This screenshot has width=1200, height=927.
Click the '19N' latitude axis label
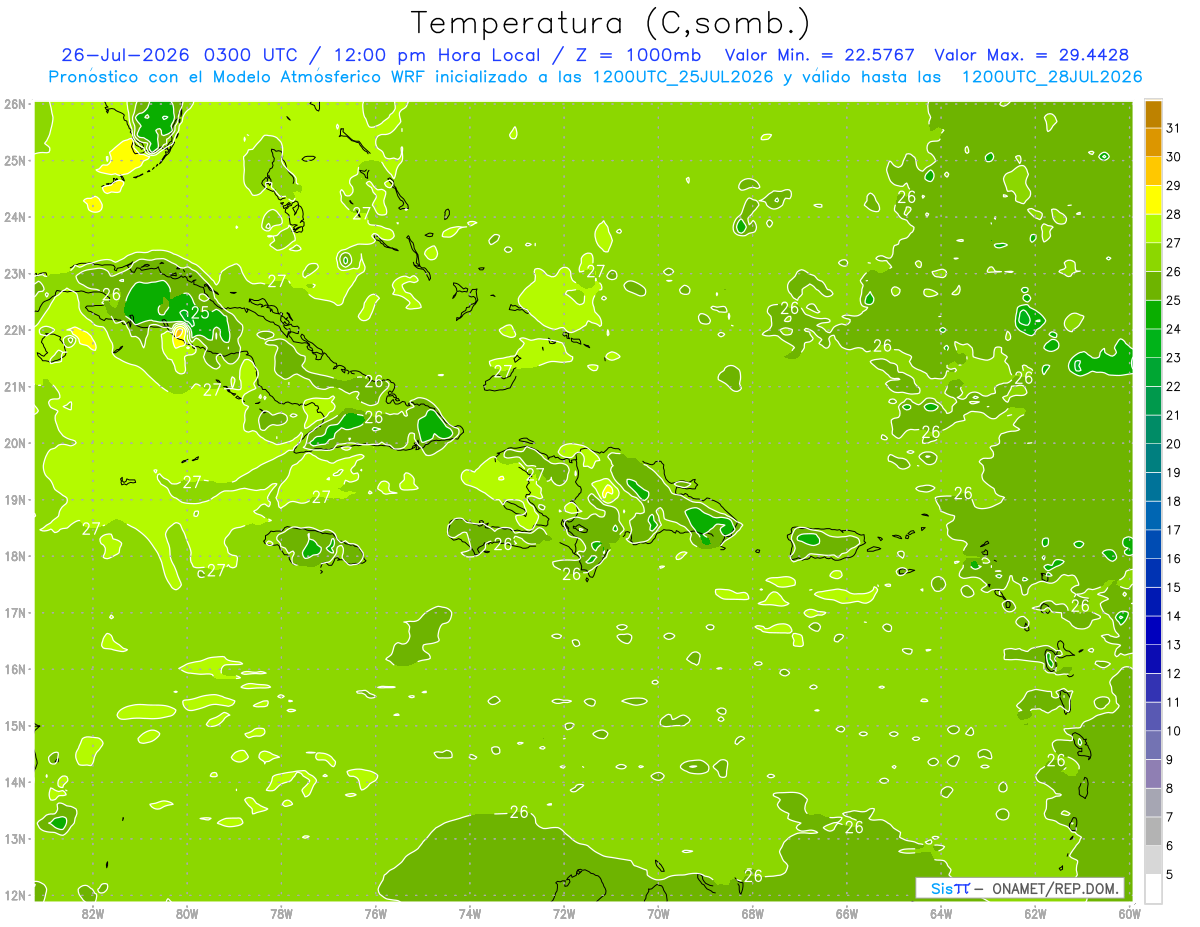(x=14, y=499)
